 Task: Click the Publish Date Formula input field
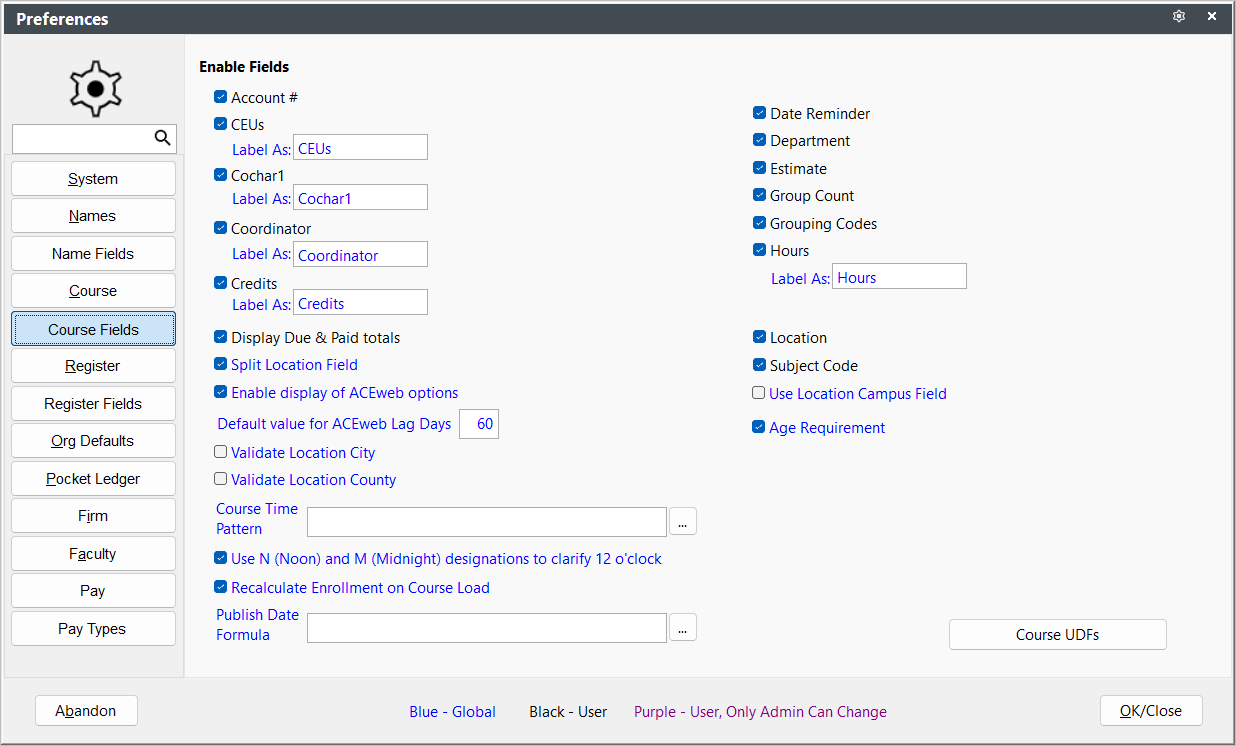point(487,628)
